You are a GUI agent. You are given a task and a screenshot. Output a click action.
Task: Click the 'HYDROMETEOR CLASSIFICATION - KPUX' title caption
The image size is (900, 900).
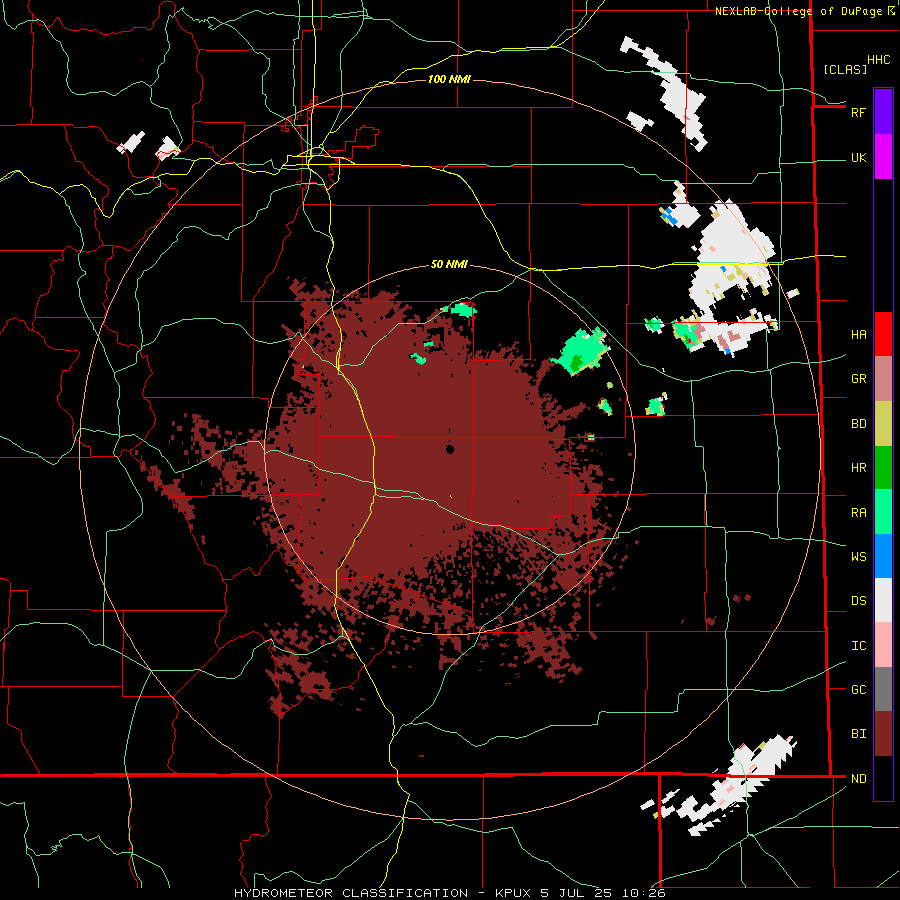(x=384, y=893)
